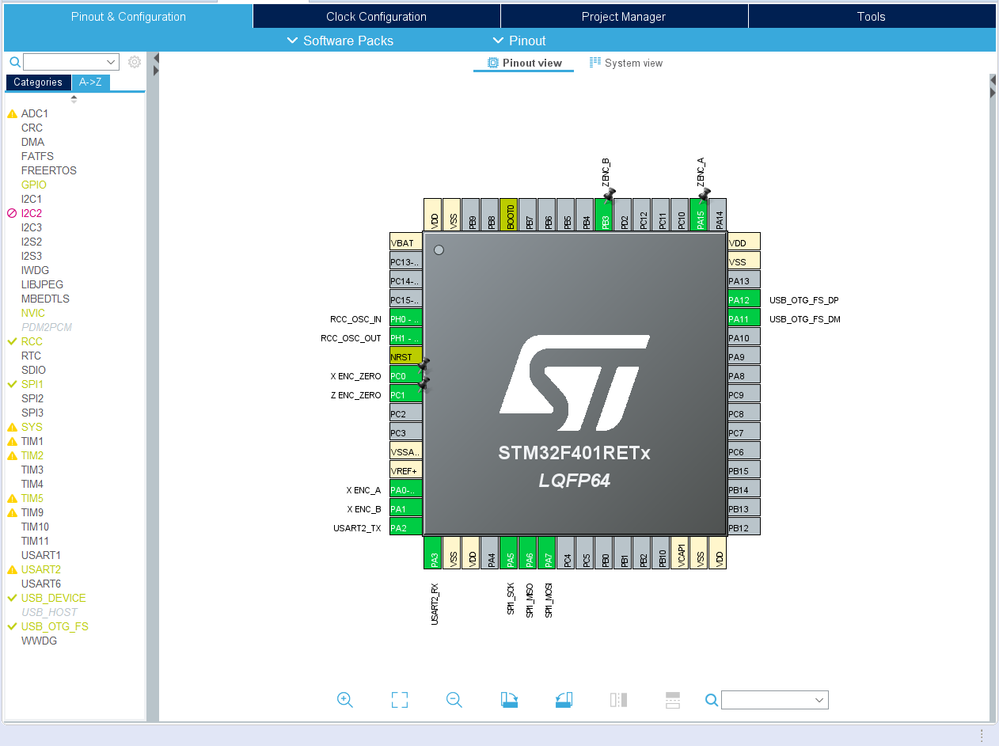Switch to A->Z listing
This screenshot has height=746, width=999.
[90, 82]
